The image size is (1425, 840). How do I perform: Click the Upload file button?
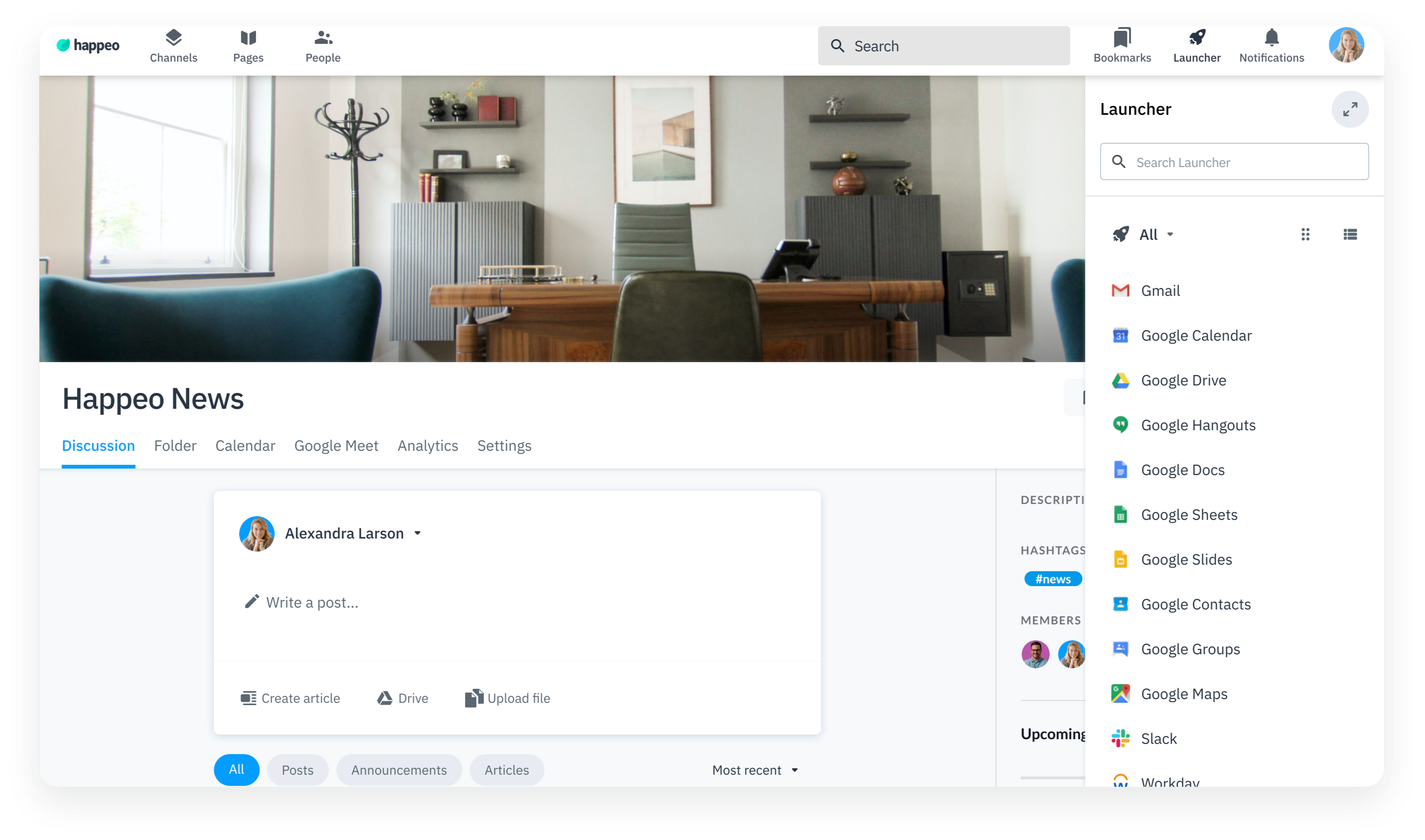pos(507,698)
